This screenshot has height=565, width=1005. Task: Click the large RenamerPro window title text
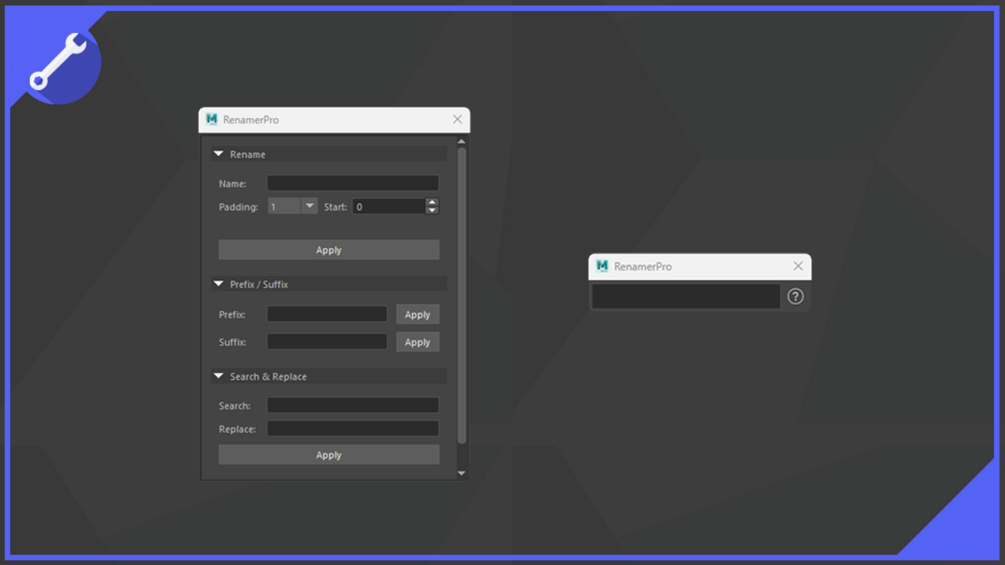pos(251,120)
